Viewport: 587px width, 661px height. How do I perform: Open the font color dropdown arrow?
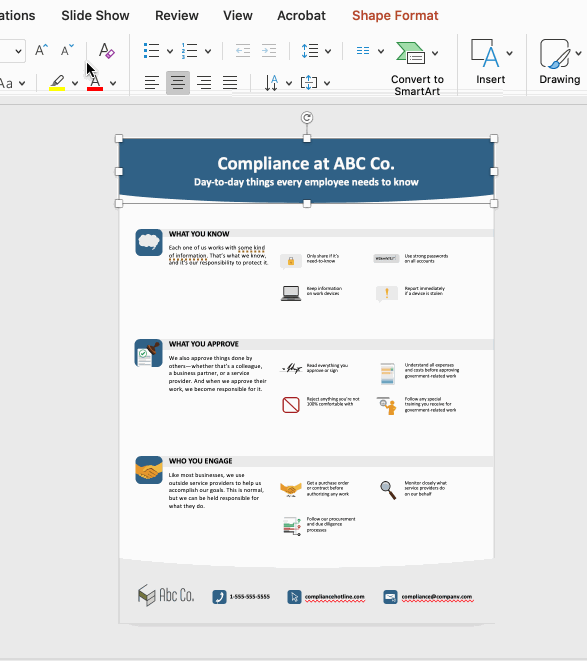point(113,83)
